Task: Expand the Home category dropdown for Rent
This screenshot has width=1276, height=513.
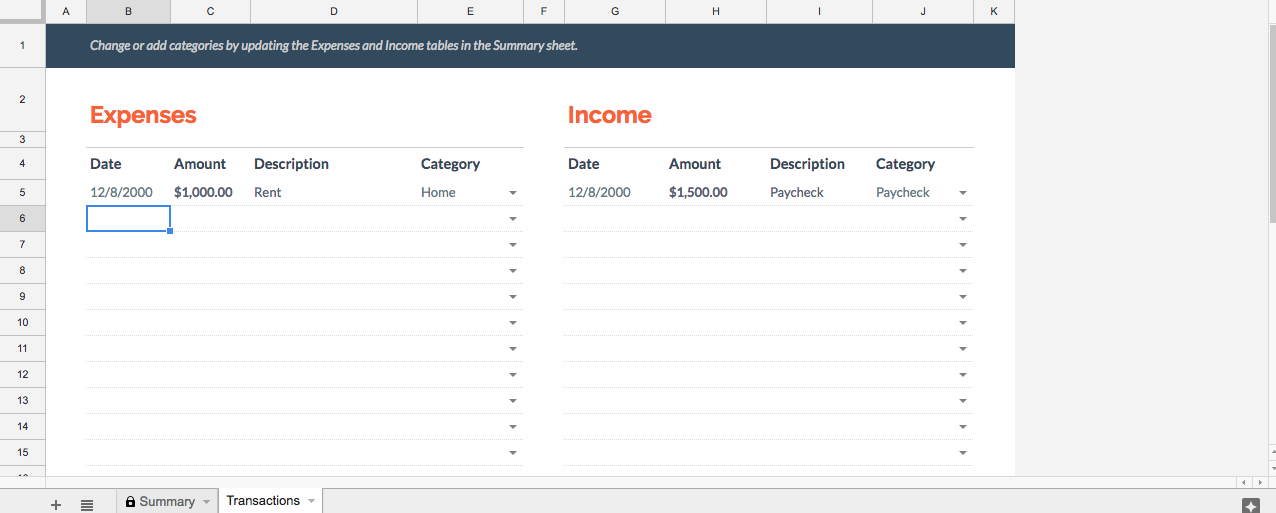Action: coord(513,193)
